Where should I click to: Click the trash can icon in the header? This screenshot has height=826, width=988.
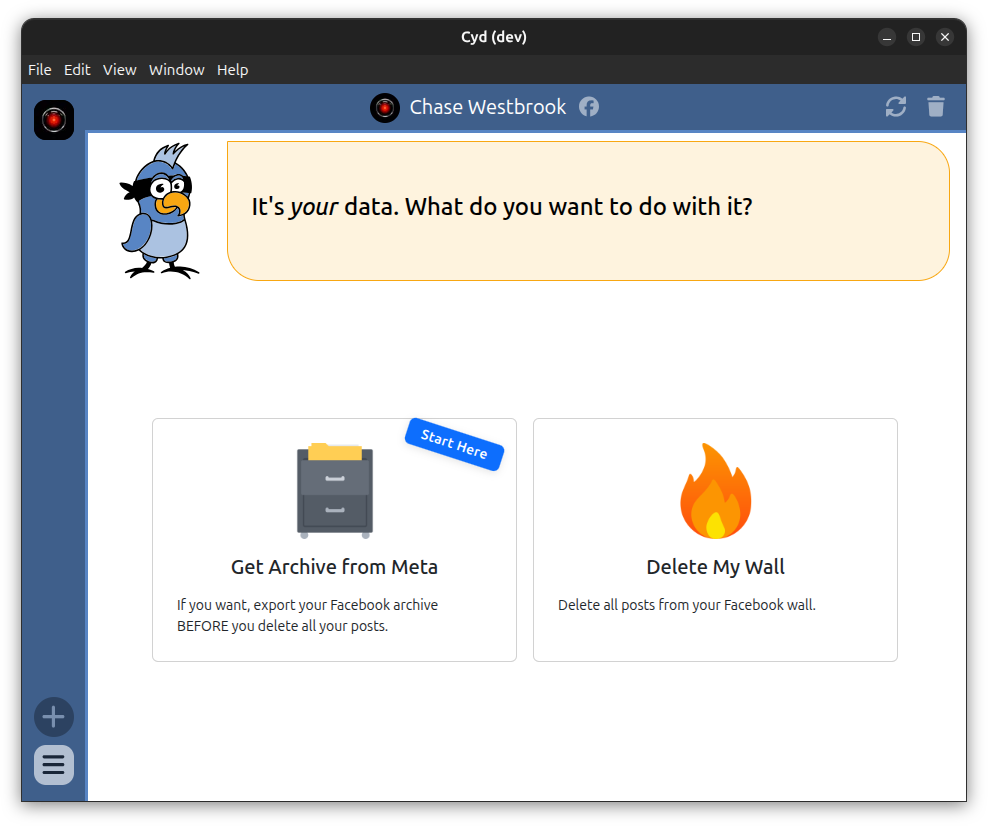(935, 107)
